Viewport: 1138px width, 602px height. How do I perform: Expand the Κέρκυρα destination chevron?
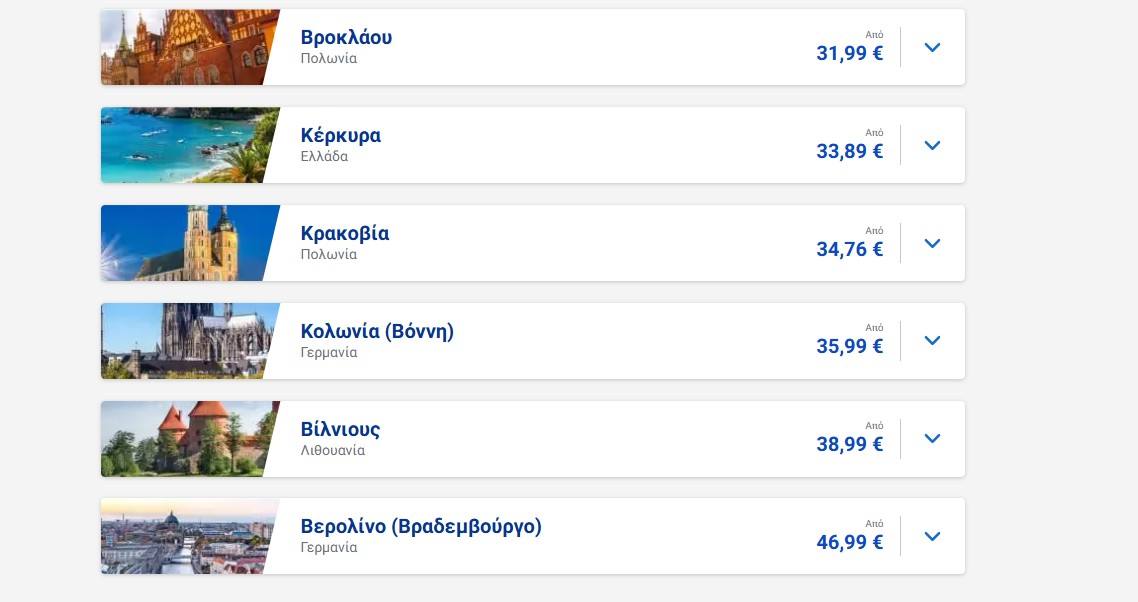click(932, 145)
